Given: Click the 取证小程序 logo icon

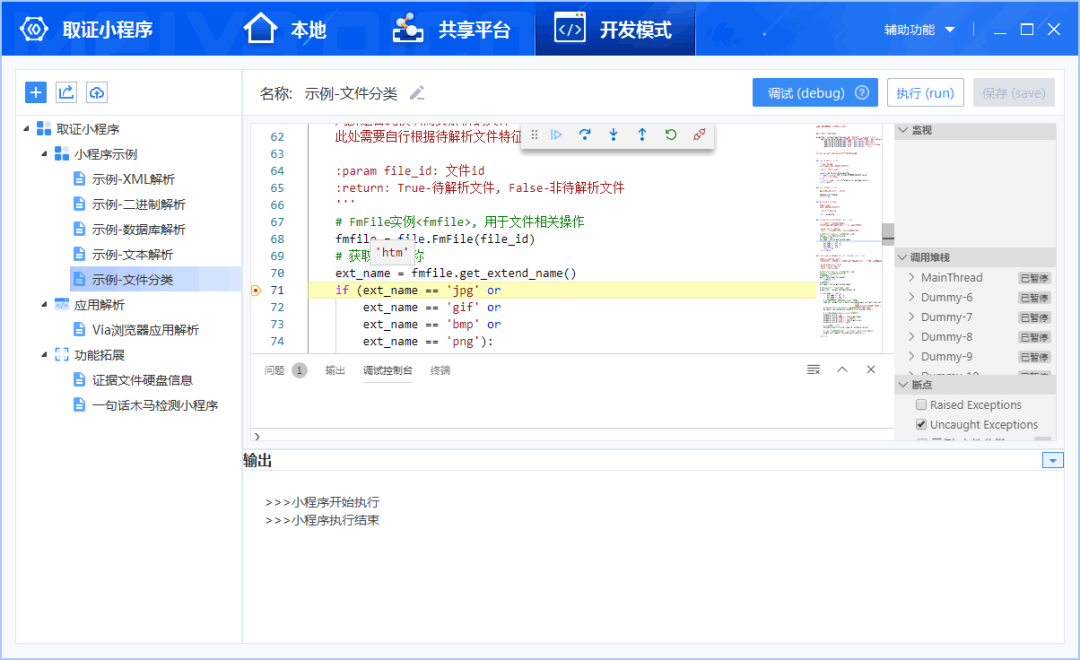Looking at the screenshot, I should 34,29.
